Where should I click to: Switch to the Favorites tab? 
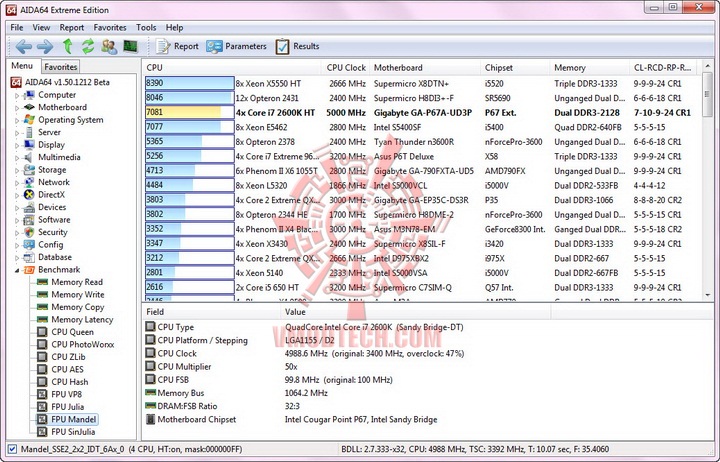61,67
